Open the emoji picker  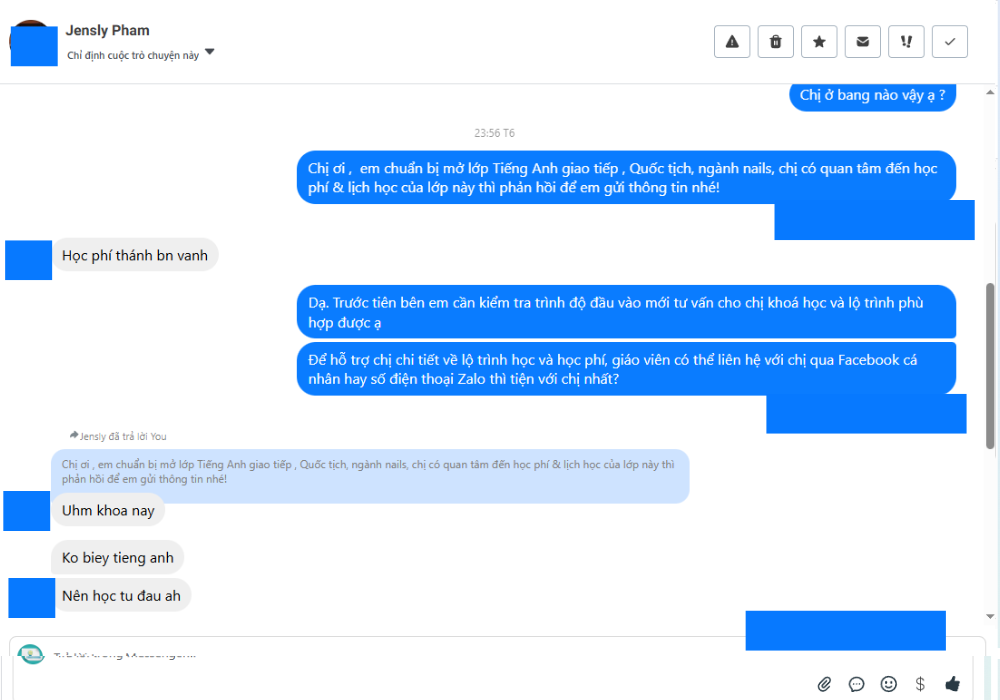[888, 684]
